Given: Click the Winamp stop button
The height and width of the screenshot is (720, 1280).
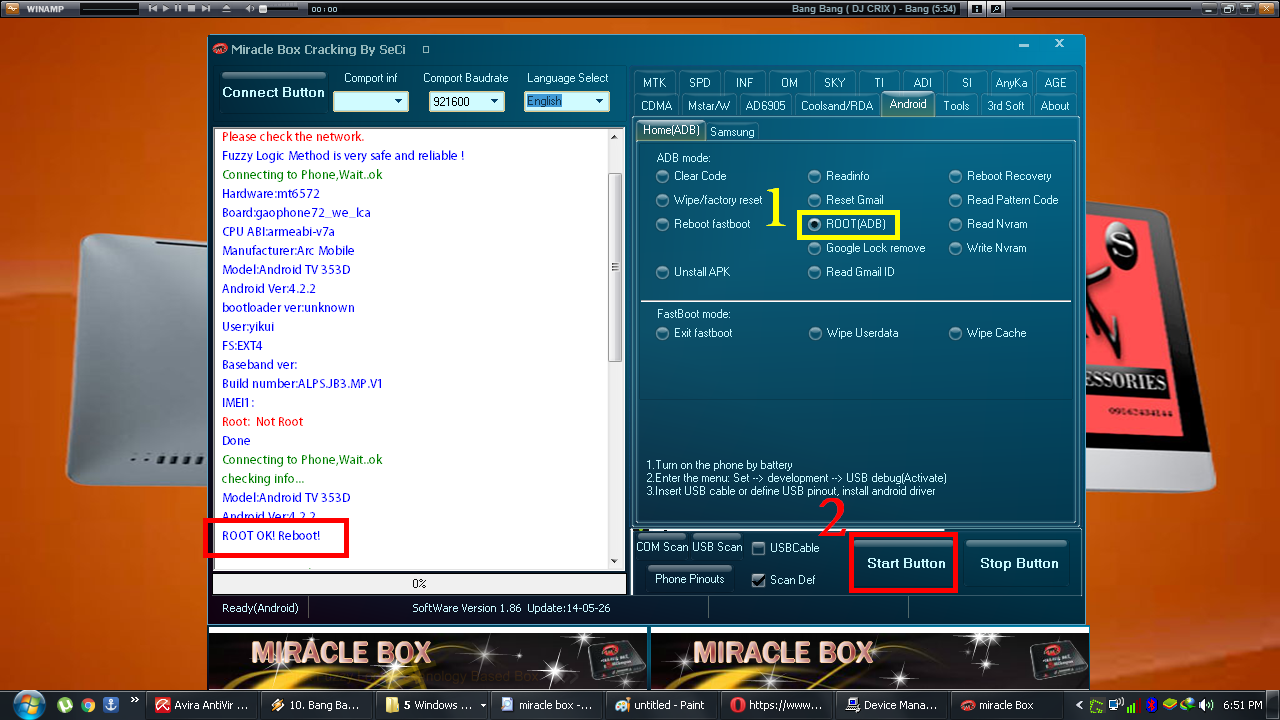Looking at the screenshot, I should (x=190, y=8).
